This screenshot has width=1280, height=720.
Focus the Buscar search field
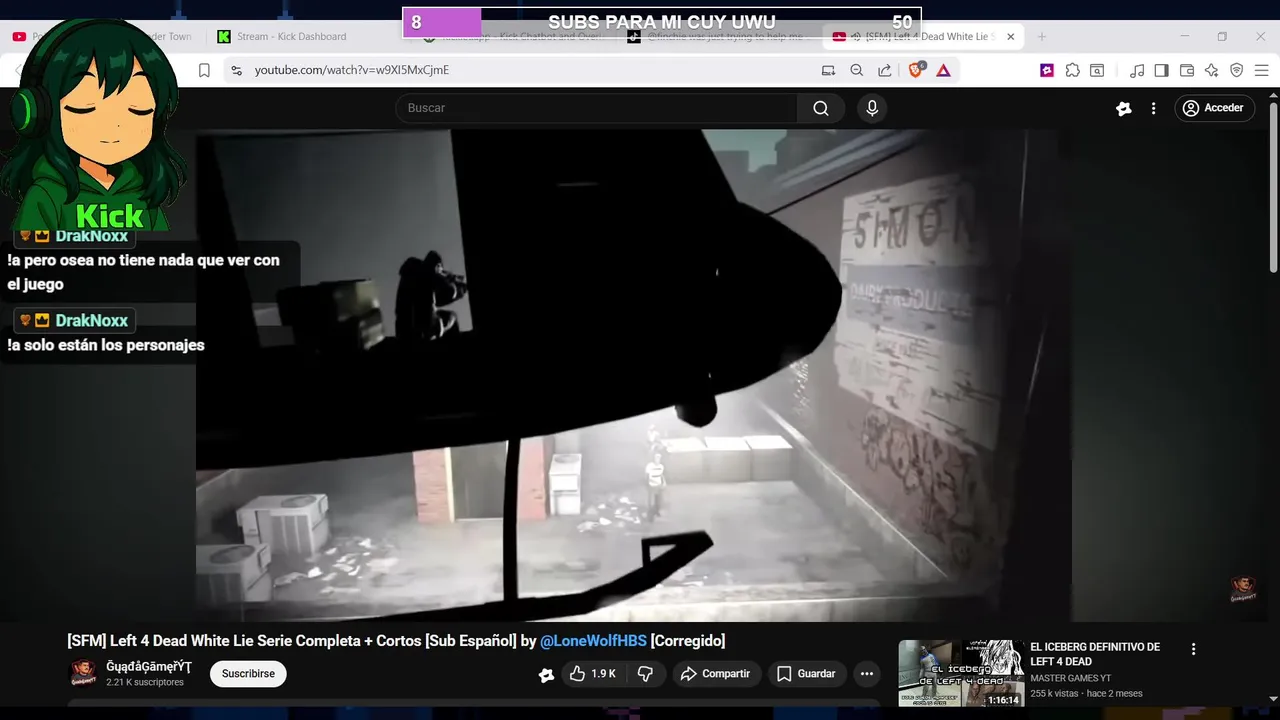pos(596,108)
